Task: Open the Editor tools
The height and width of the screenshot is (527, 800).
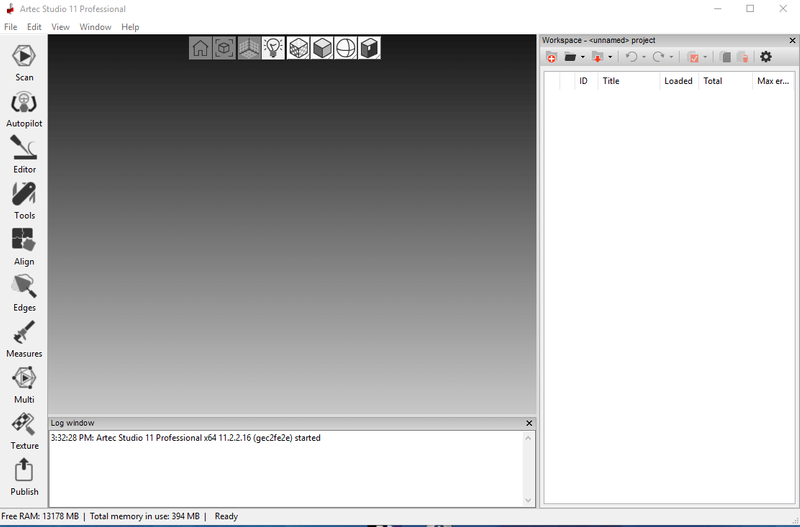Action: [24, 151]
